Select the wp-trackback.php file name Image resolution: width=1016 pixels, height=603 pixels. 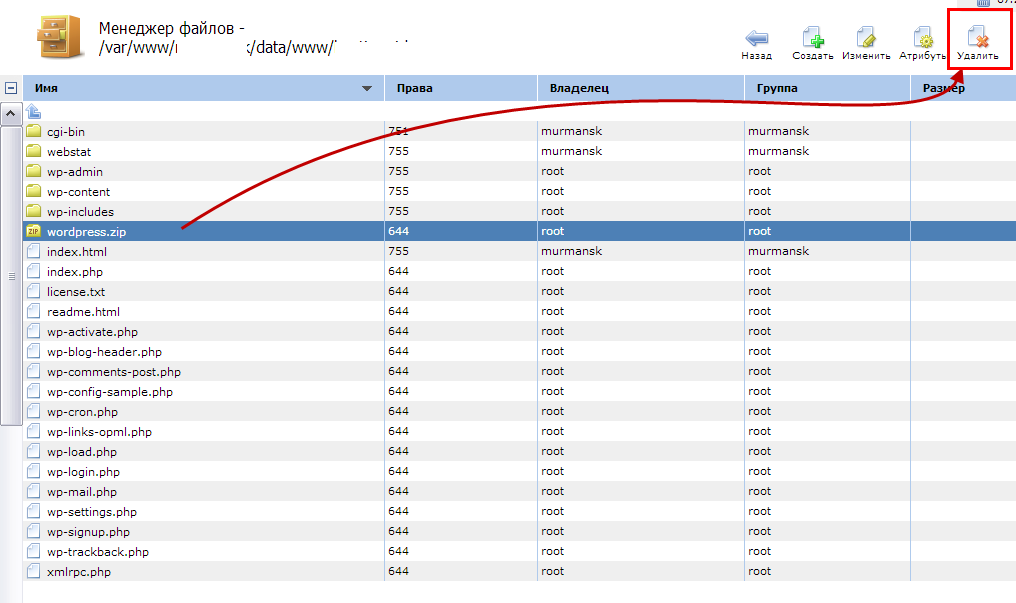[x=98, y=553]
